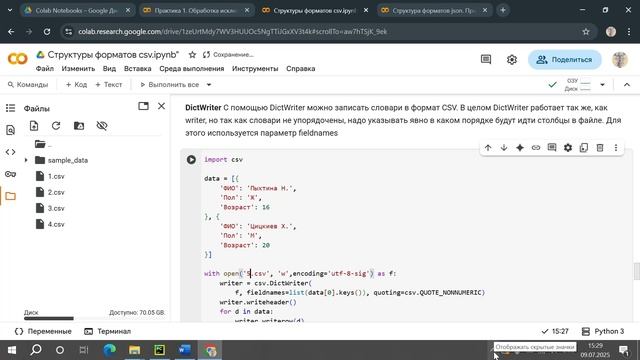
Task: Open the Вид menu
Action: [109, 69]
